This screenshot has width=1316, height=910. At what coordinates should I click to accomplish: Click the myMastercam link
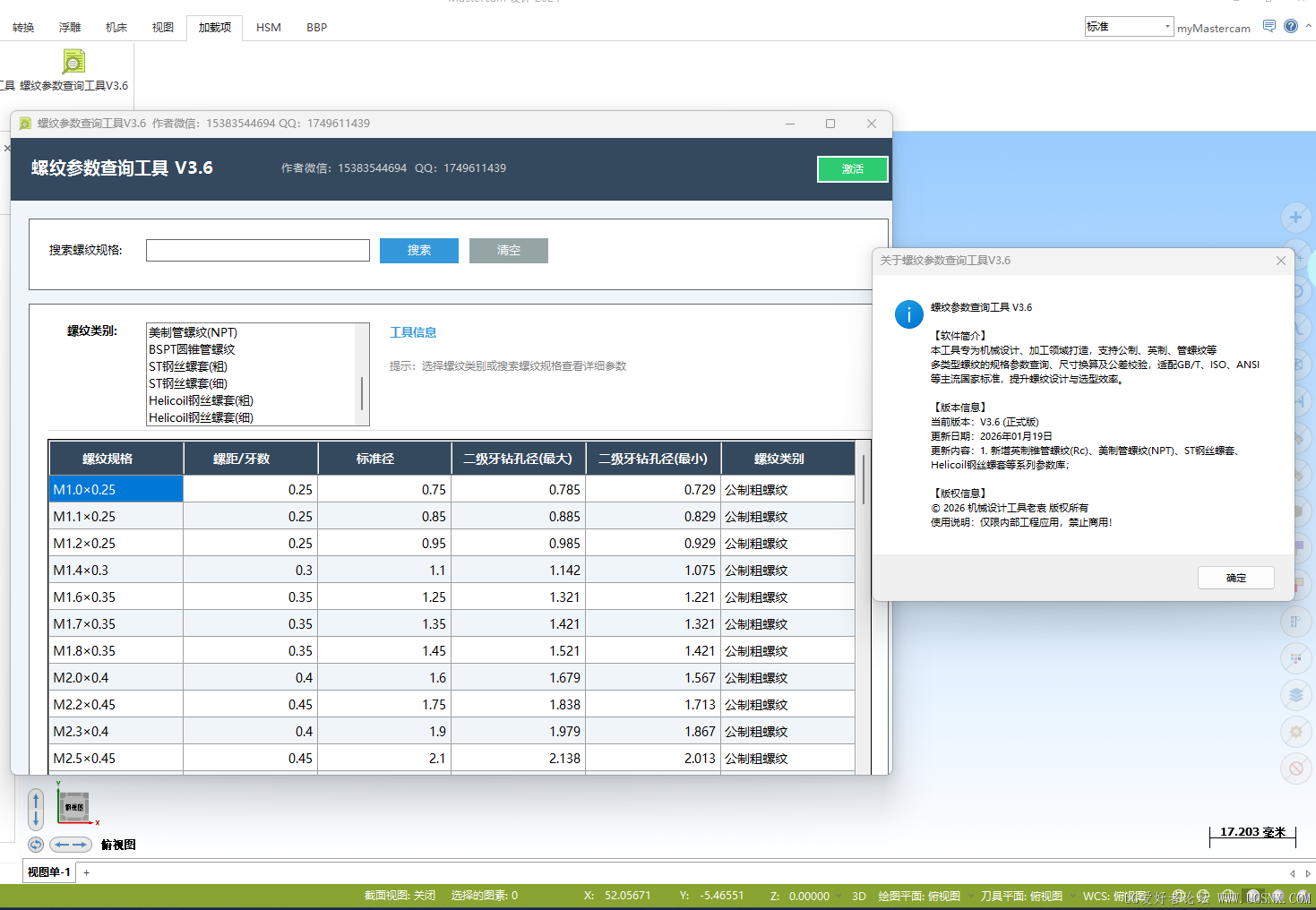[1214, 28]
